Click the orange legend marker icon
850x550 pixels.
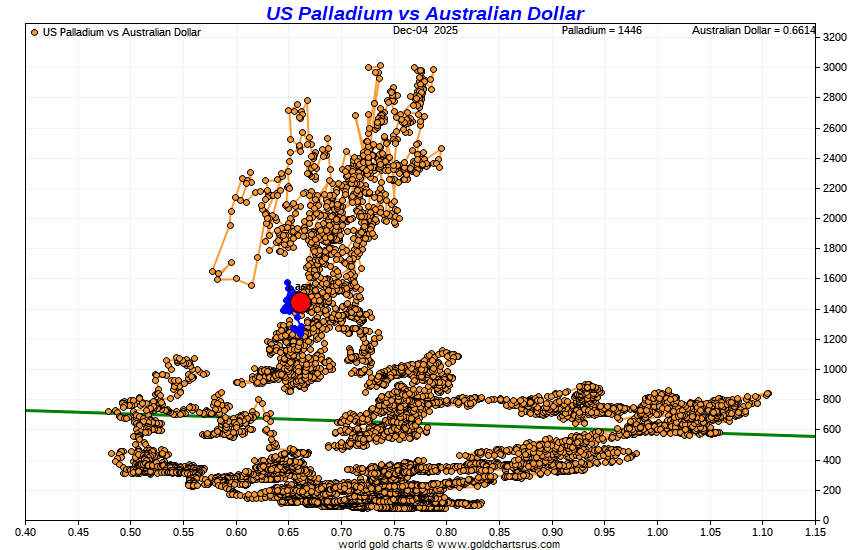(35, 32)
